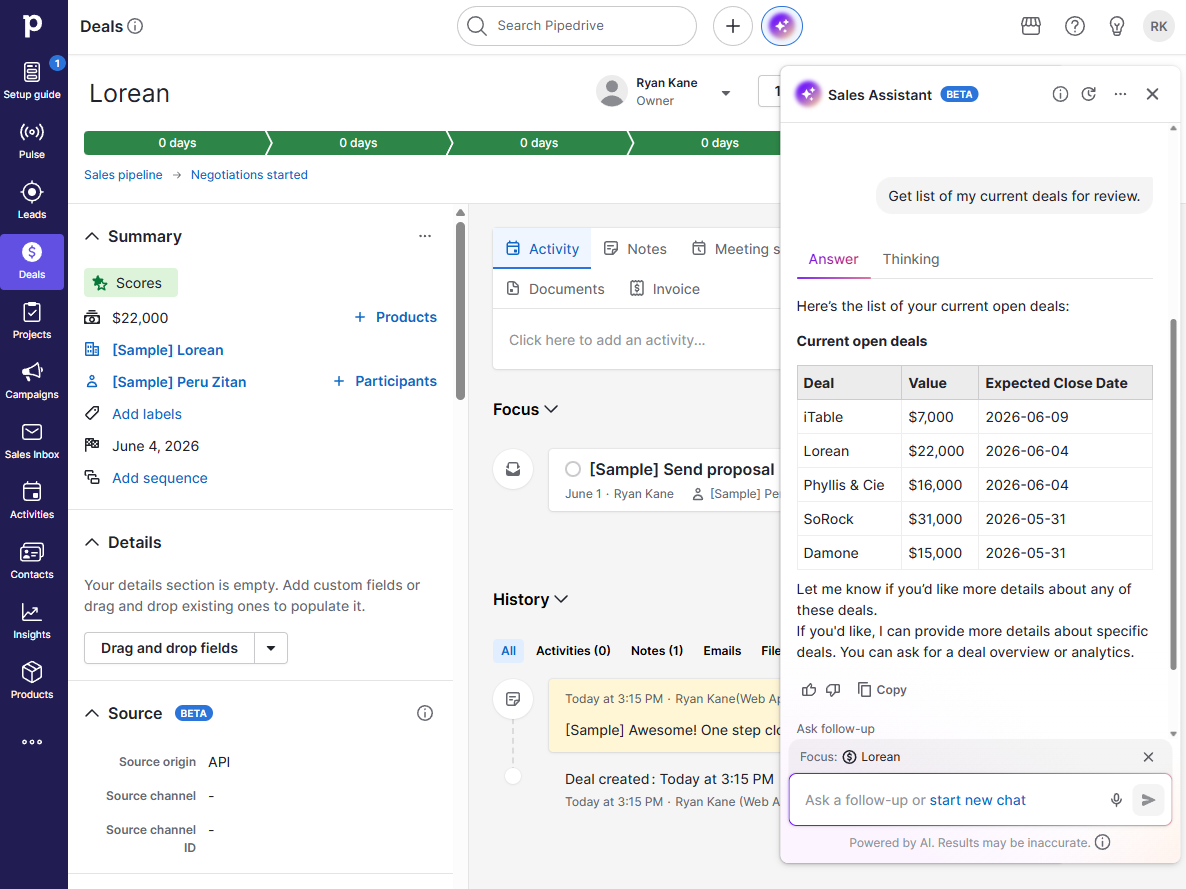Open the lightbulb tips icon
Screen dimensions: 1186x889
pyautogui.click(x=1116, y=26)
